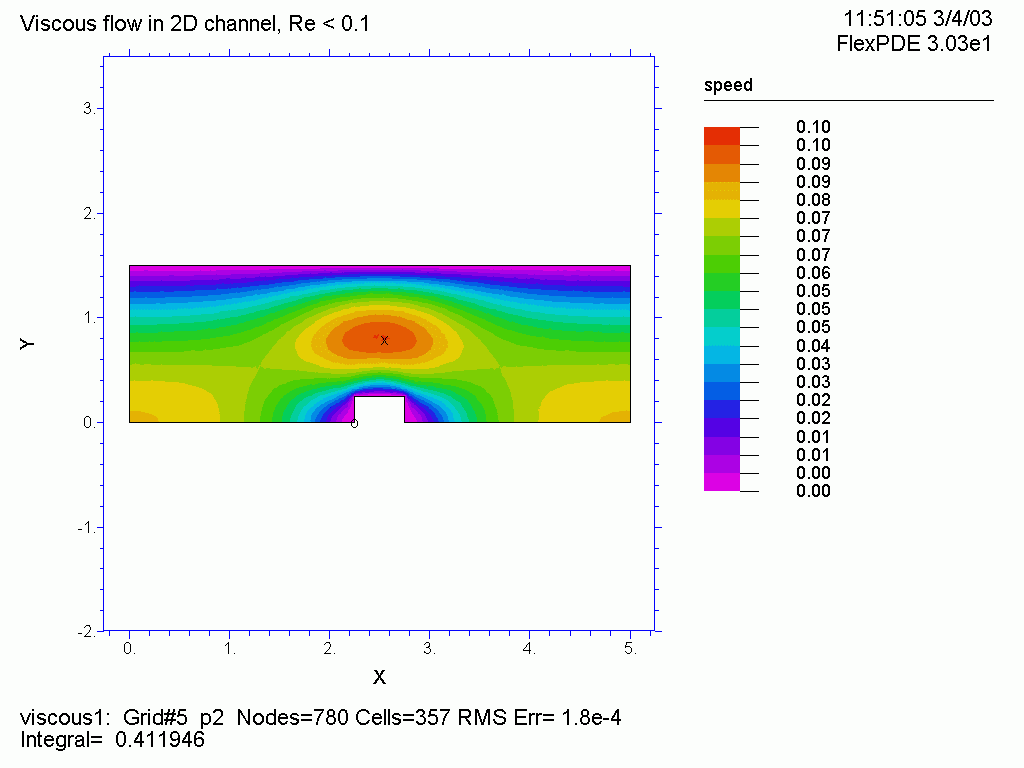Image resolution: width=1024 pixels, height=768 pixels.
Task: Select the top red legend swatch
Action: click(721, 136)
